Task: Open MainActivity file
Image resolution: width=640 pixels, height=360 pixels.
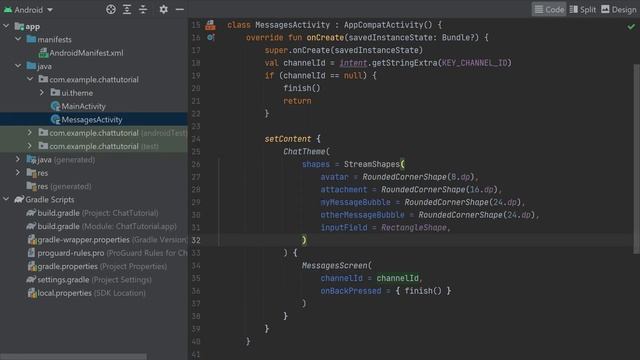Action: [83, 106]
